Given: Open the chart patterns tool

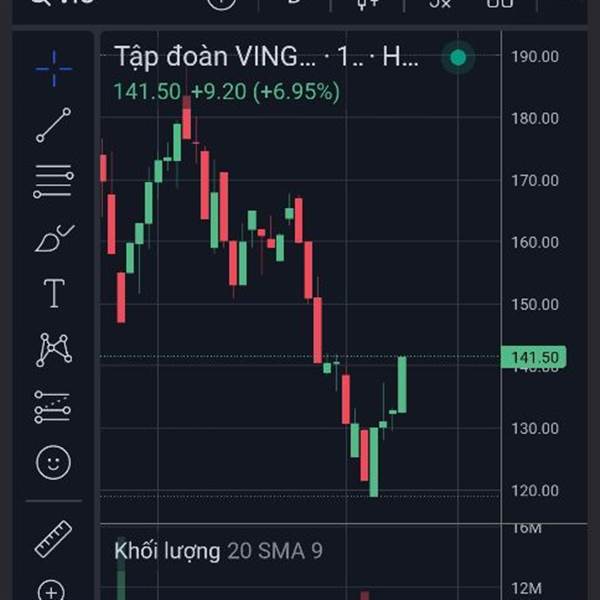Looking at the screenshot, I should point(53,349).
